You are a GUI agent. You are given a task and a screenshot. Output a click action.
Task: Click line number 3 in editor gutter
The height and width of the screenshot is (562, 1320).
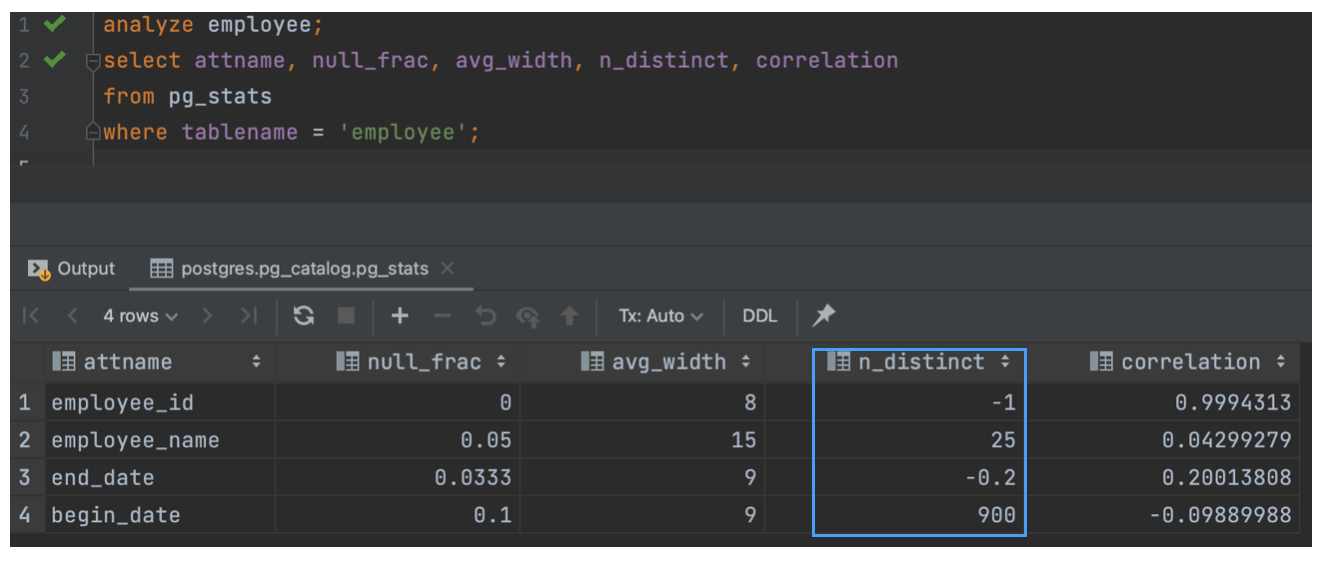click(x=24, y=97)
